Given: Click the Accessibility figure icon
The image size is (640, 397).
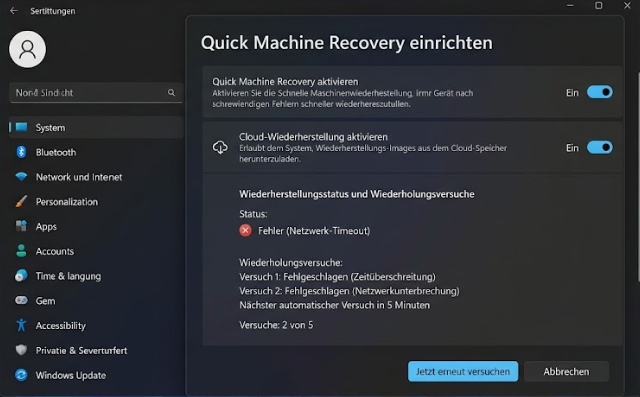Looking at the screenshot, I should pos(21,325).
